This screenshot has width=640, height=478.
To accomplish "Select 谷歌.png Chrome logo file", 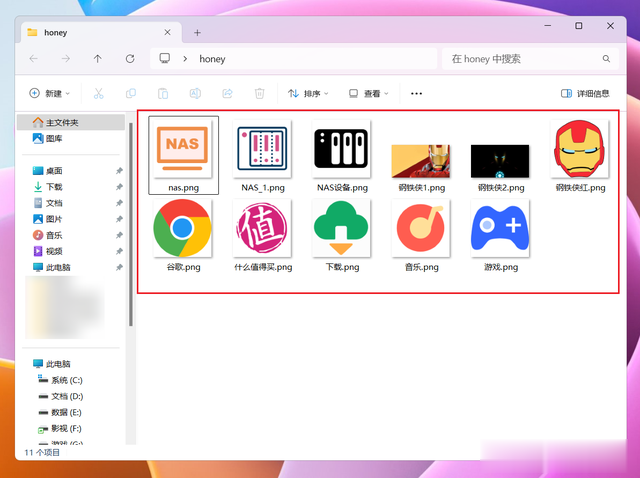I will [183, 235].
